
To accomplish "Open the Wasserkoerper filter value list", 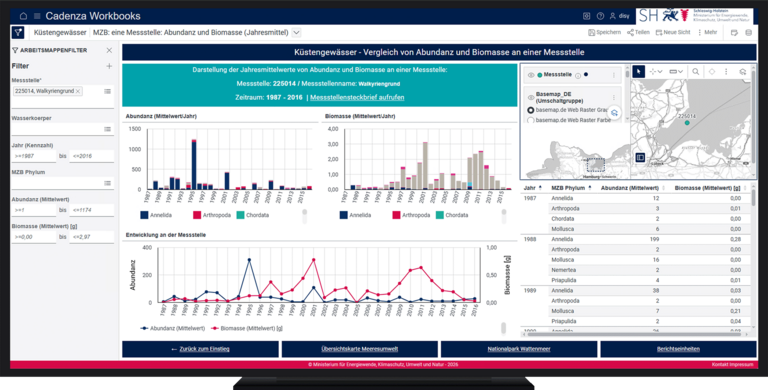I will tap(107, 129).
